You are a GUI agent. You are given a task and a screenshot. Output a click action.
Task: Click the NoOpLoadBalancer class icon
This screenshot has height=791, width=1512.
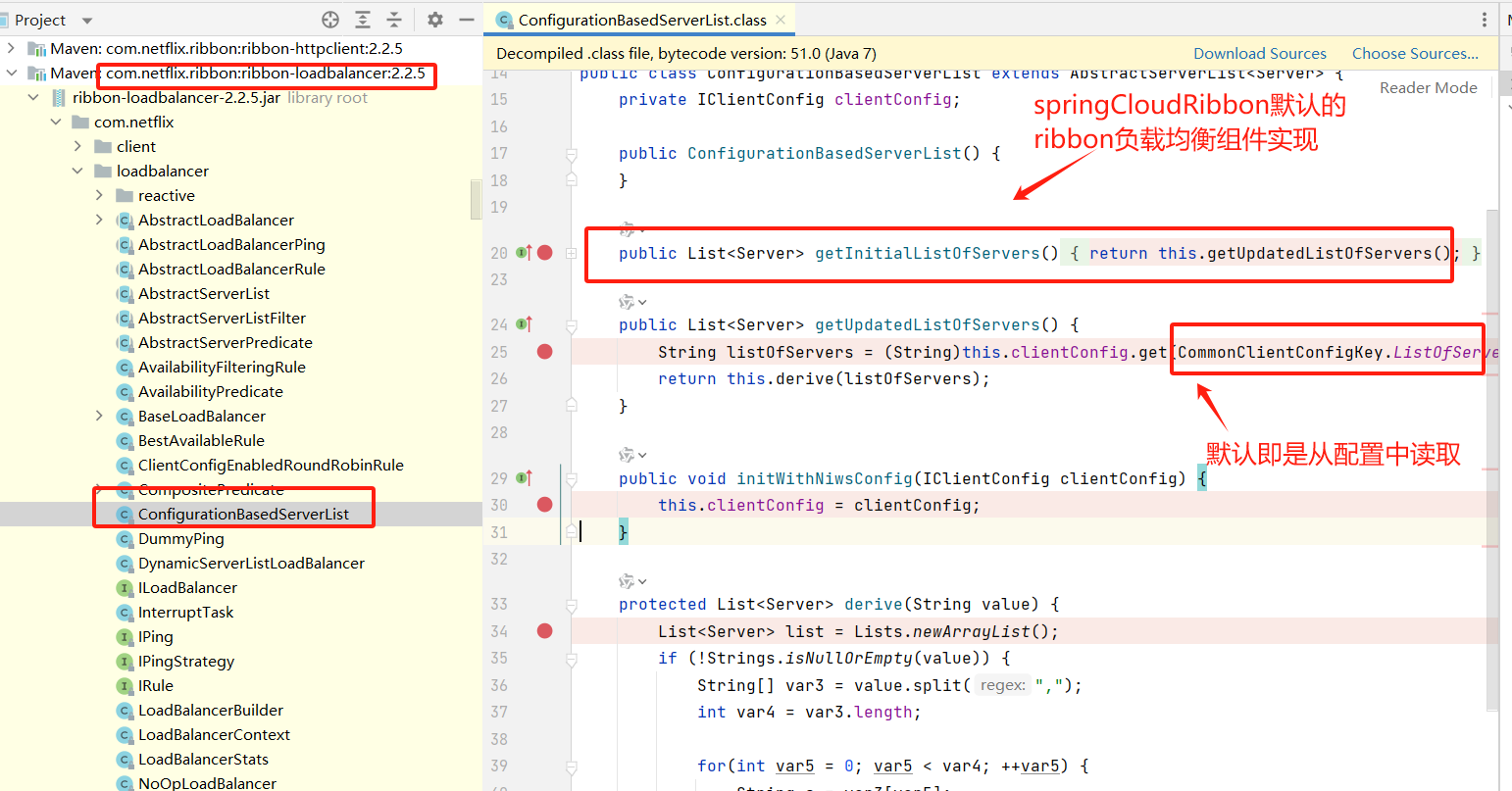click(125, 783)
